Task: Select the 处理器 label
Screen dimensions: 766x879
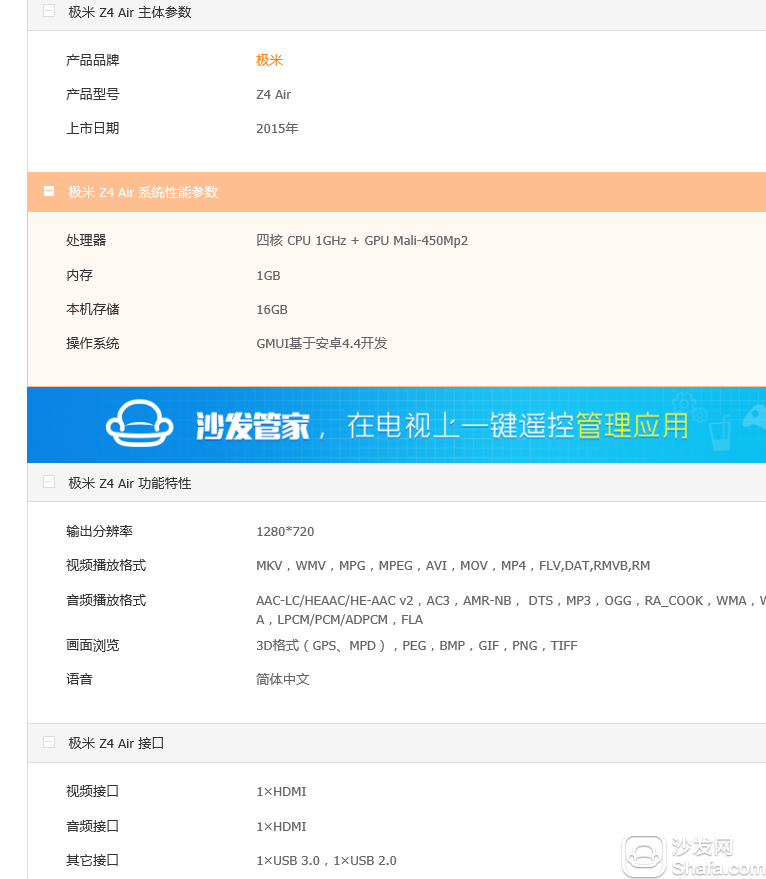Action: click(86, 240)
